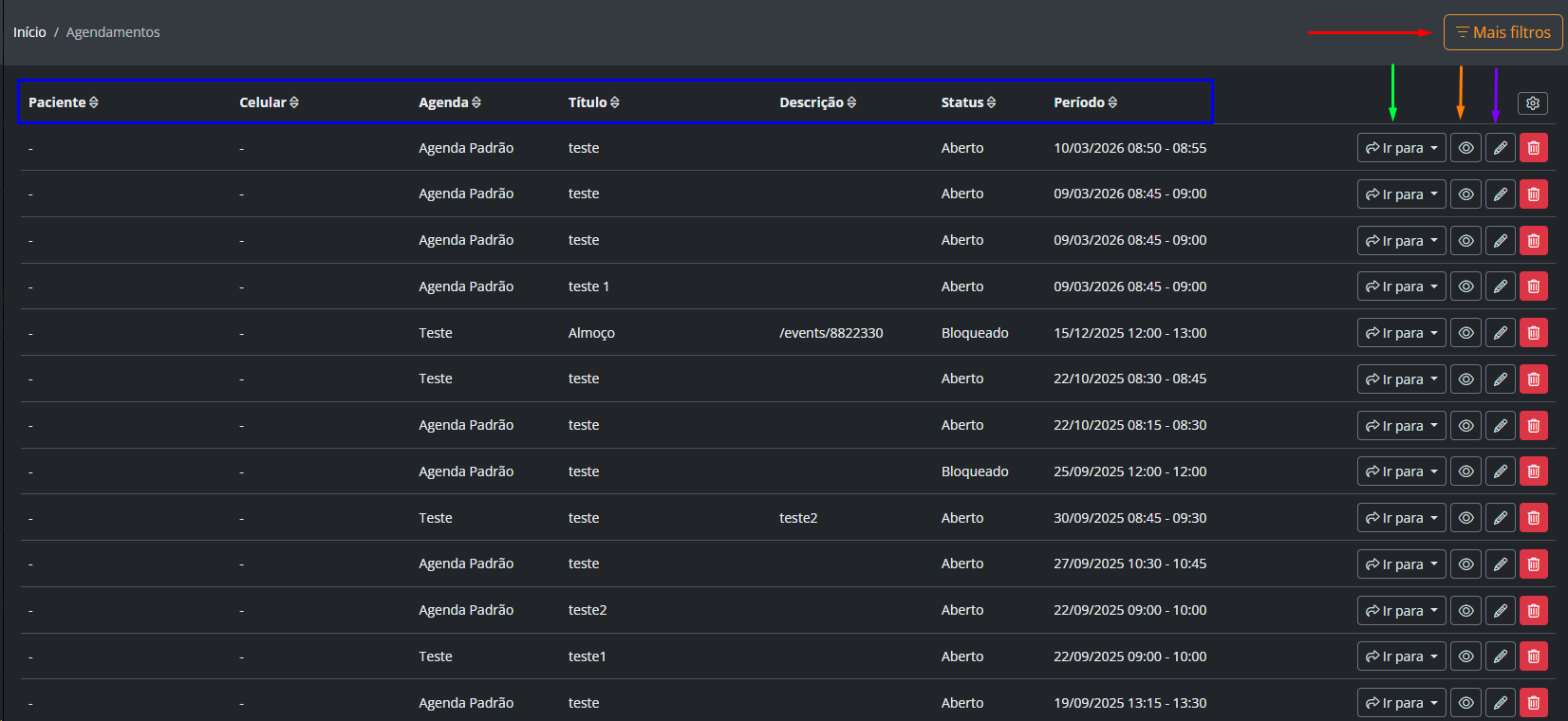Sort the table by Paciente
The image size is (1568, 721).
pyautogui.click(x=63, y=102)
